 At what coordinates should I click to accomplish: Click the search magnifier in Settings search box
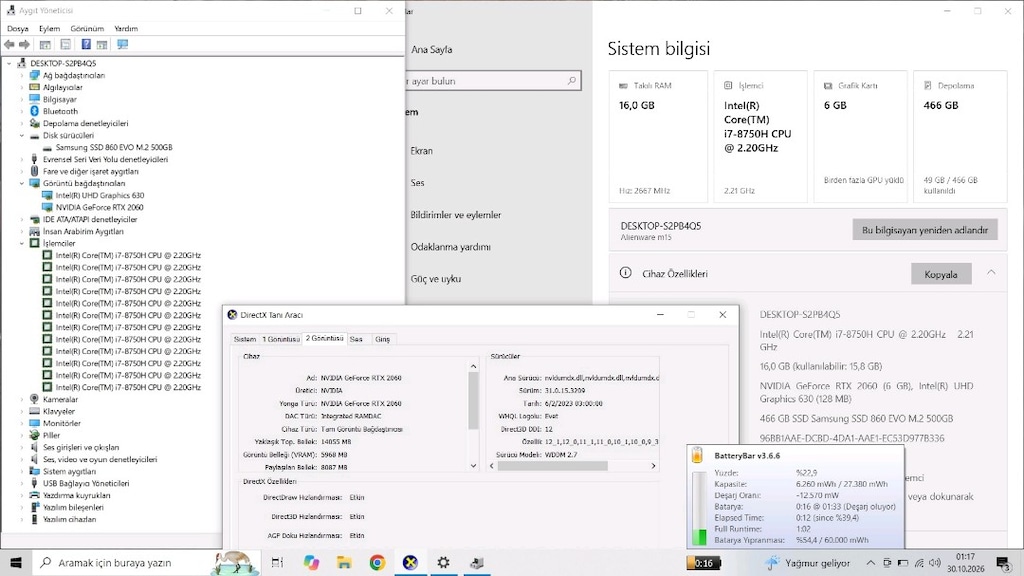point(571,81)
